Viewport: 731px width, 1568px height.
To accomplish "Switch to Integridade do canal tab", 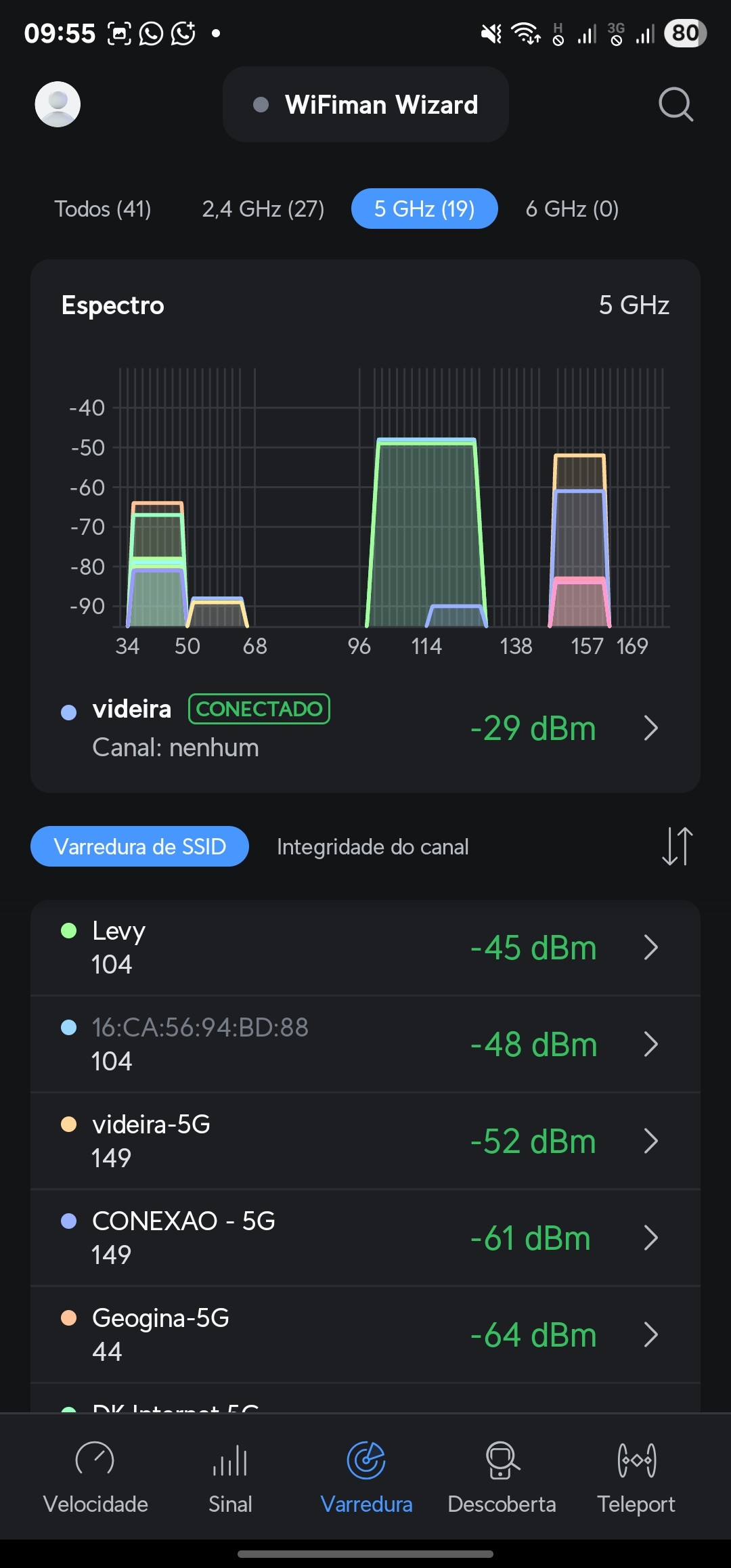I will tap(372, 846).
